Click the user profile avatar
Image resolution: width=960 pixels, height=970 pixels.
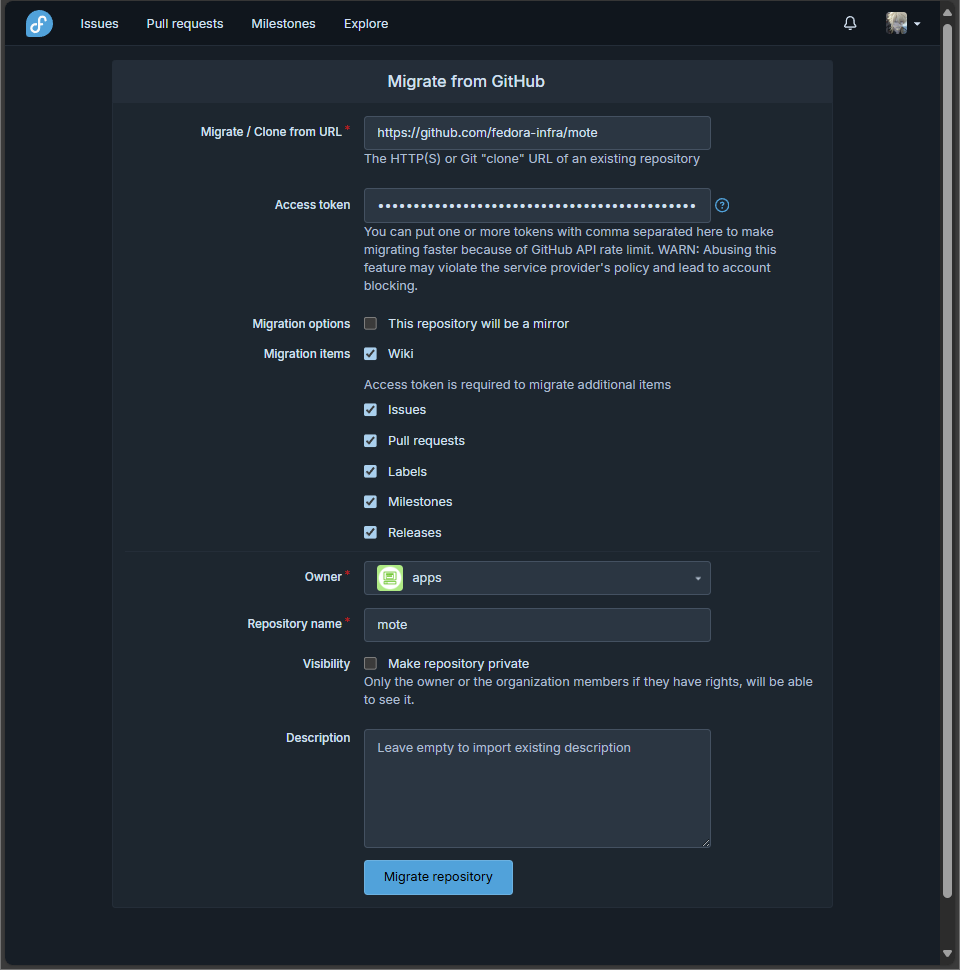pos(896,23)
